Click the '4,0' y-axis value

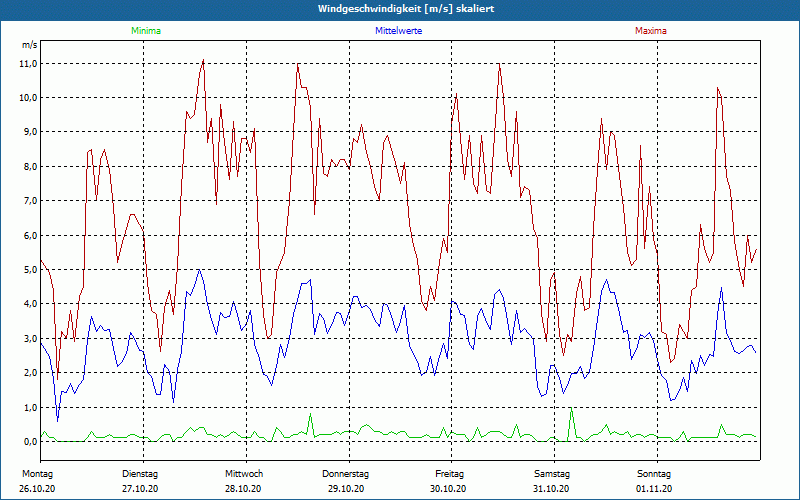pos(30,304)
